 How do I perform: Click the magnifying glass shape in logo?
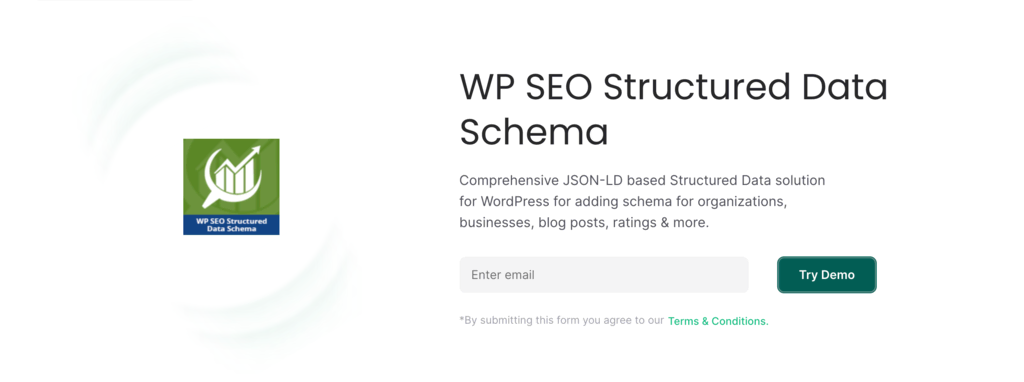(230, 178)
